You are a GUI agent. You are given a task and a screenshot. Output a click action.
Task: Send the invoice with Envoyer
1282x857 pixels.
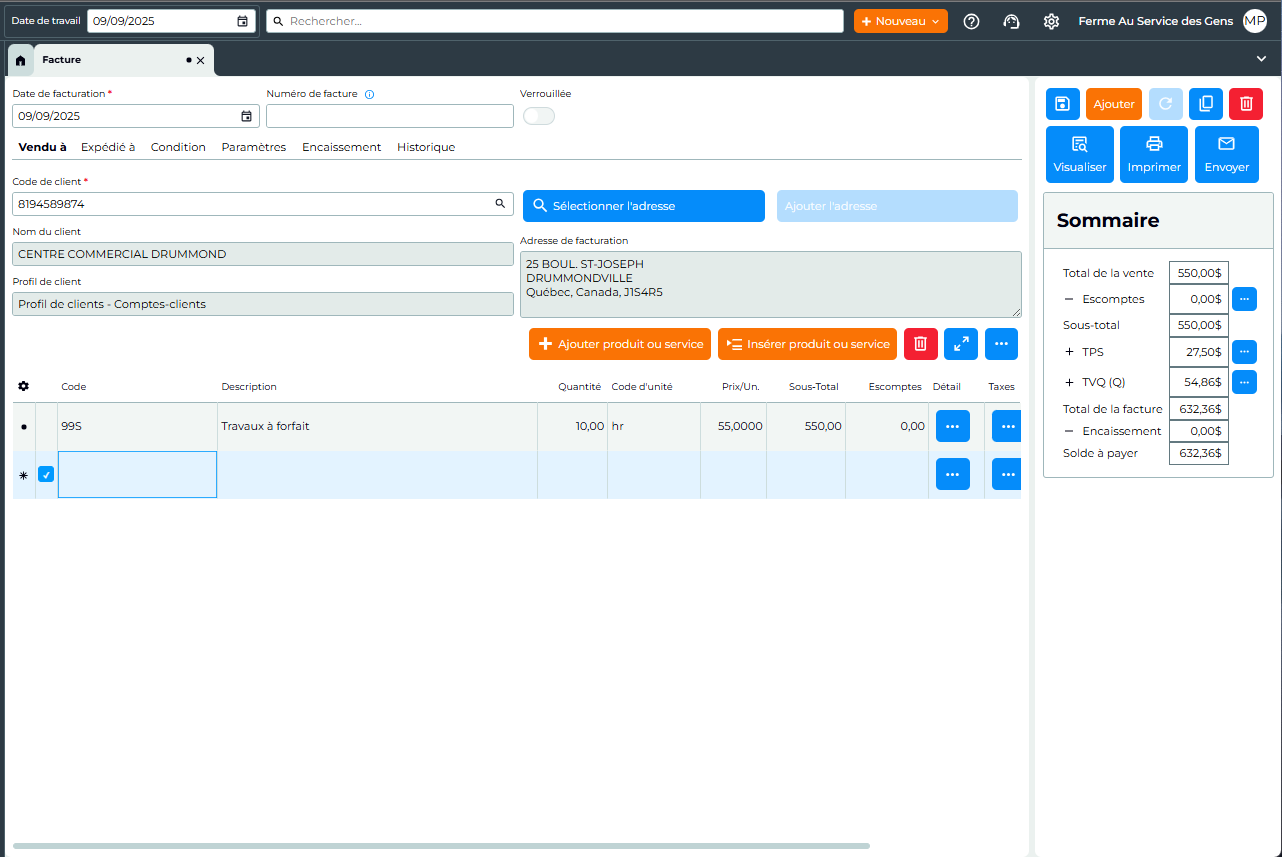1227,155
